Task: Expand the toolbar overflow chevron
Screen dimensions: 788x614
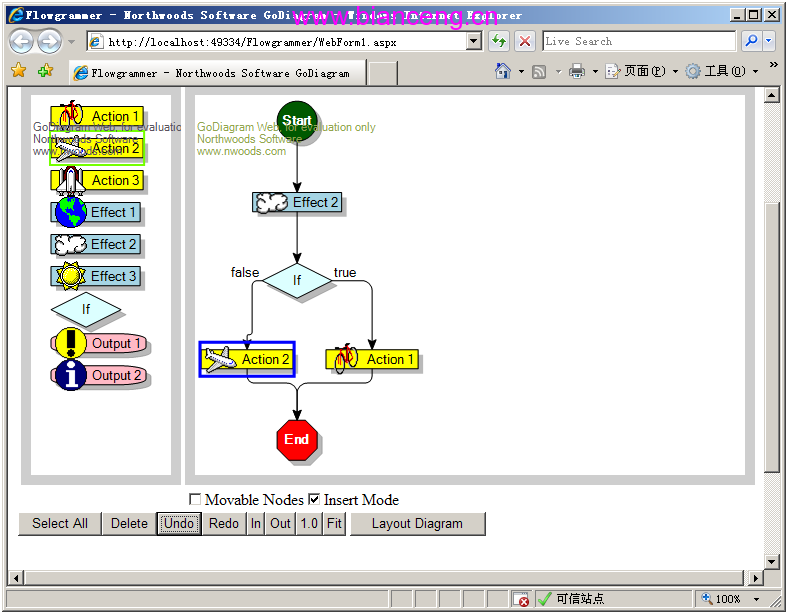Action: coord(773,64)
